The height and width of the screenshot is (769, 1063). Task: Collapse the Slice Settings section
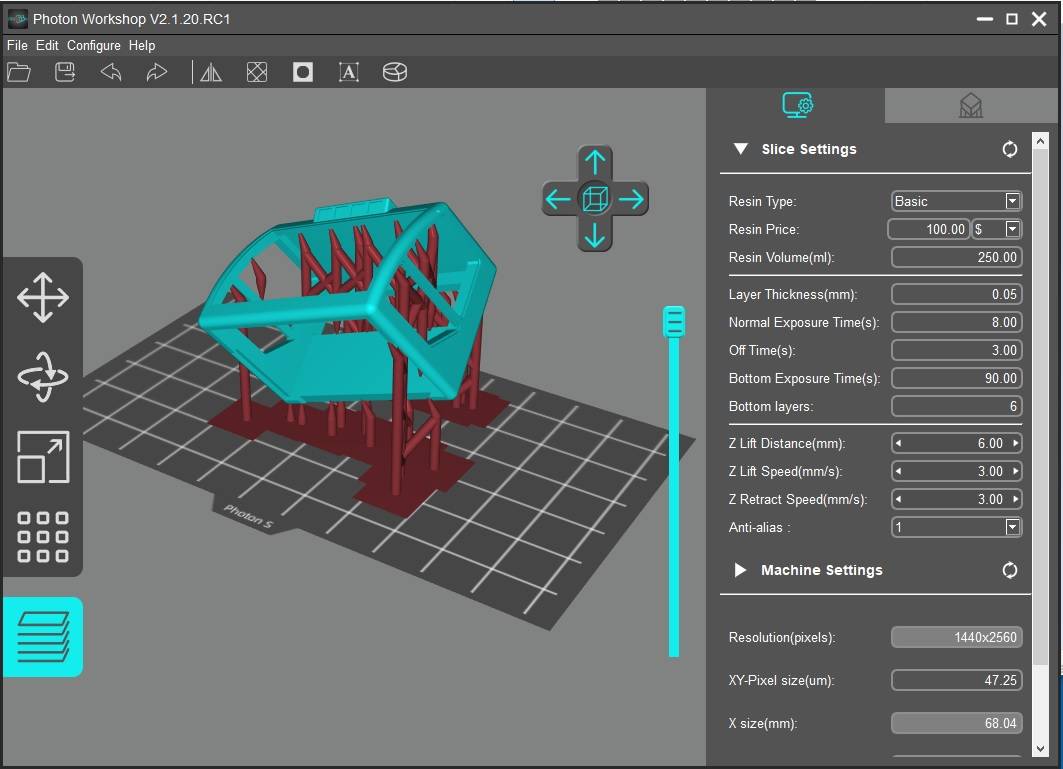pos(741,149)
